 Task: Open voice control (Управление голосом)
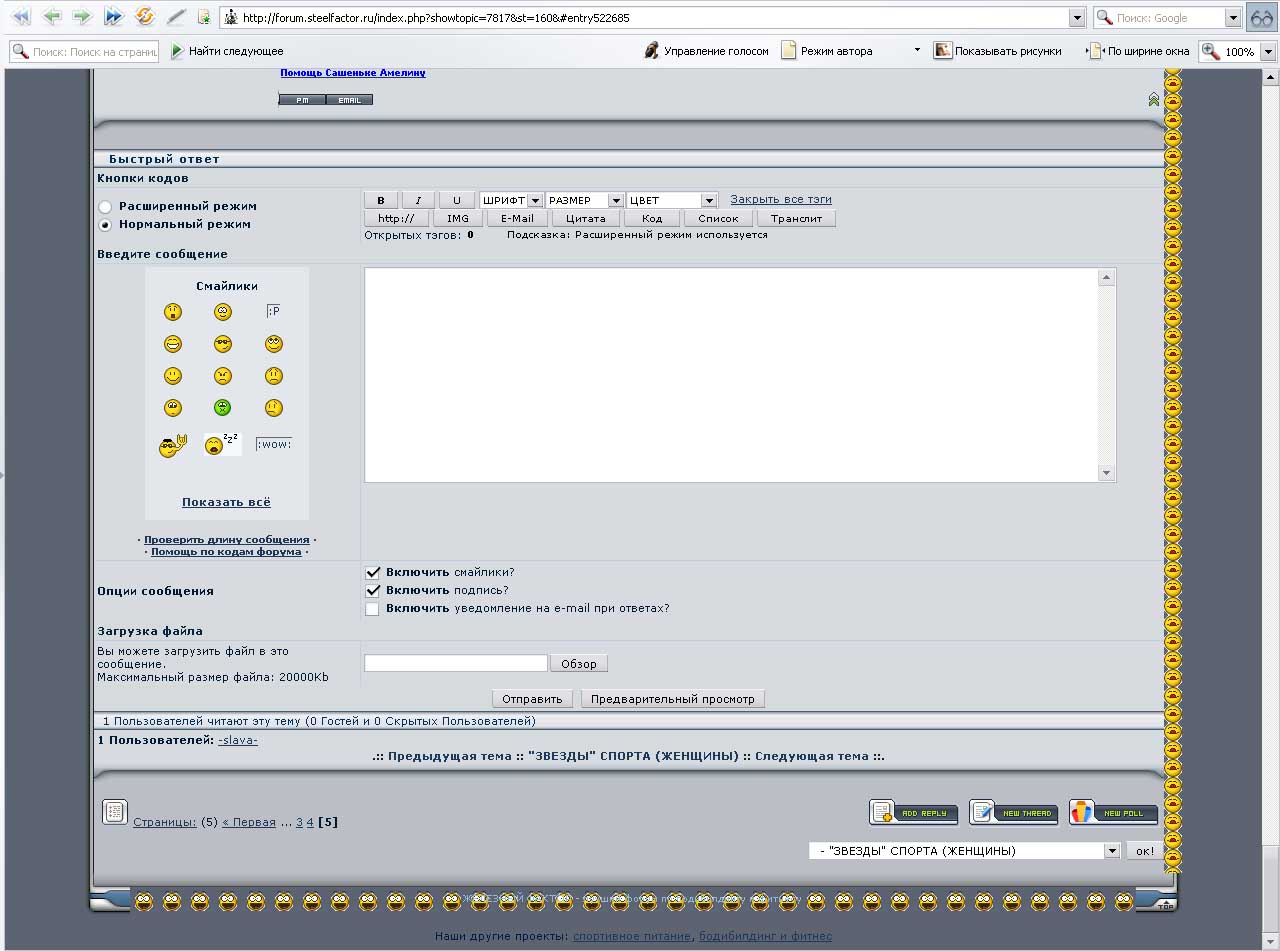point(706,51)
